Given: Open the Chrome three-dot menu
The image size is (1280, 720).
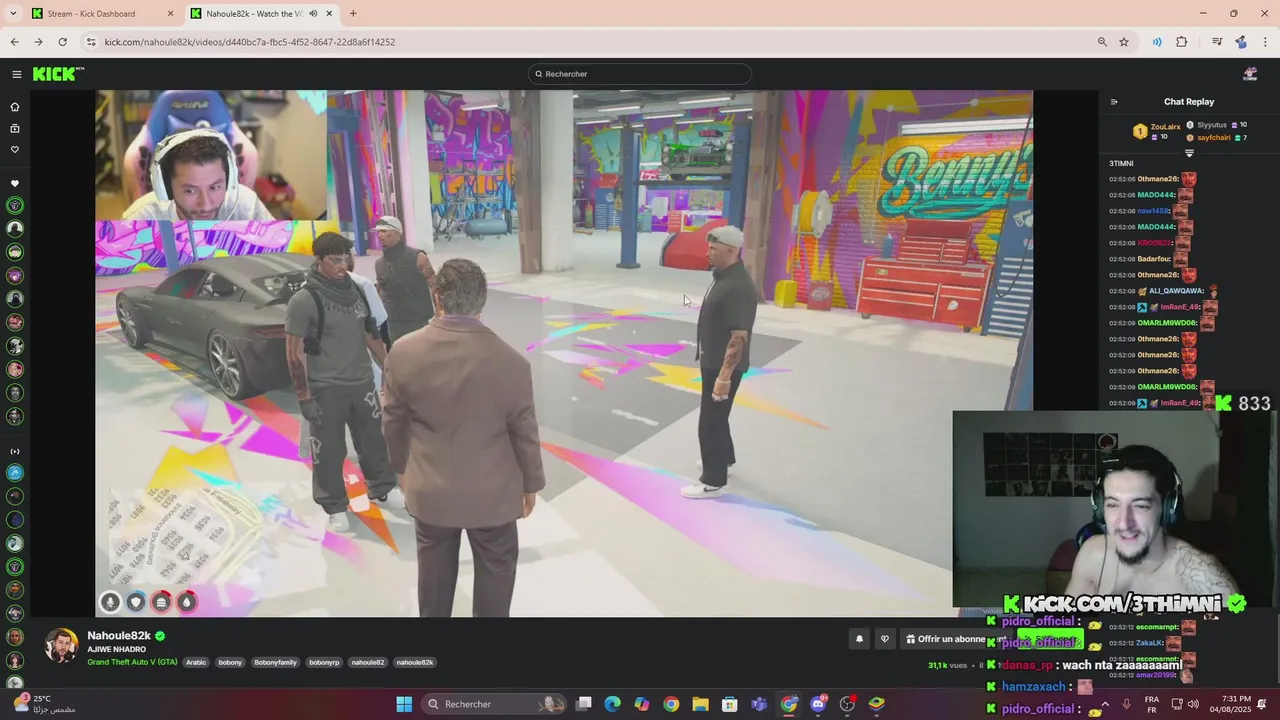Looking at the screenshot, I should point(1264,42).
